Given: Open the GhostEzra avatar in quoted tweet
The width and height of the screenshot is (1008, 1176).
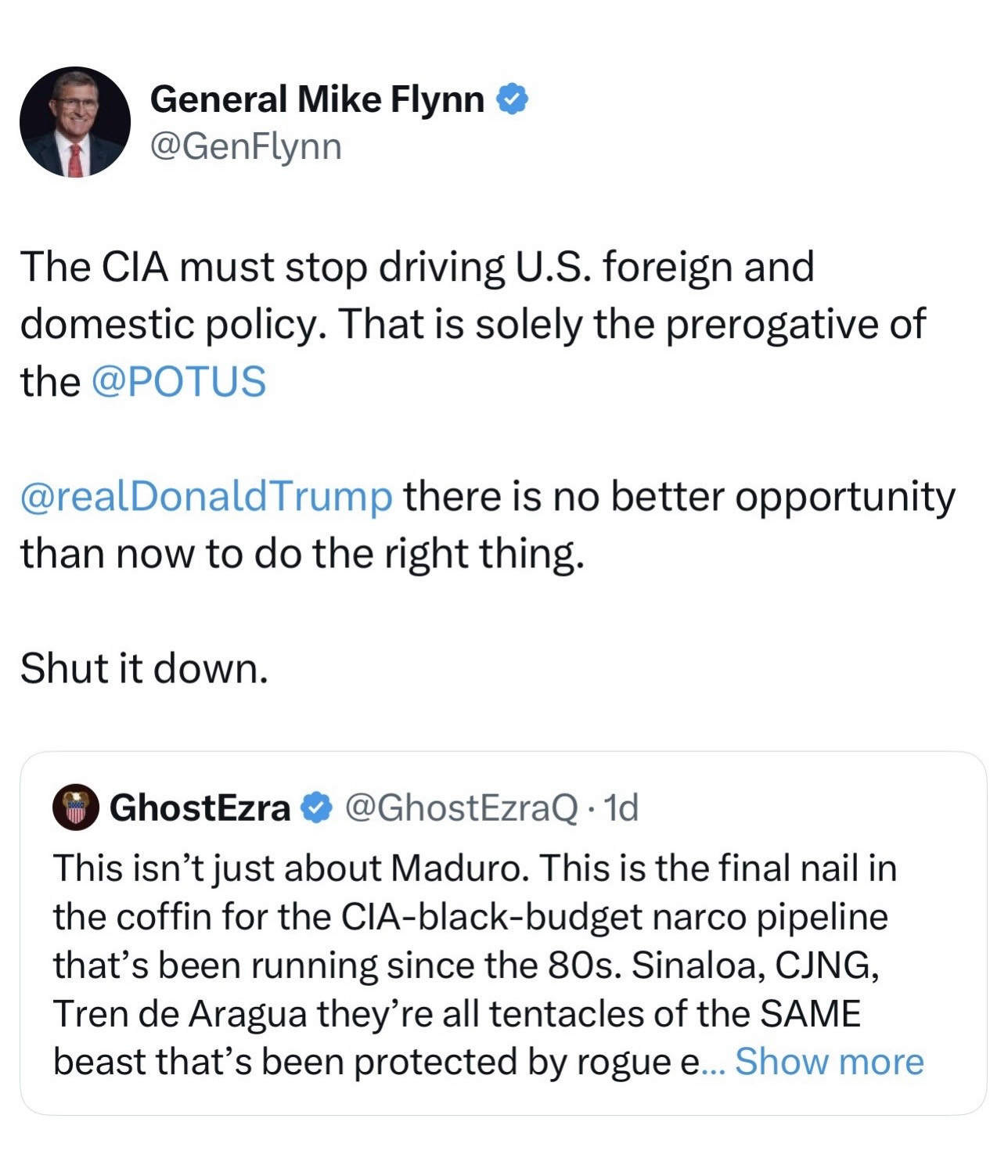Looking at the screenshot, I should pyautogui.click(x=75, y=807).
